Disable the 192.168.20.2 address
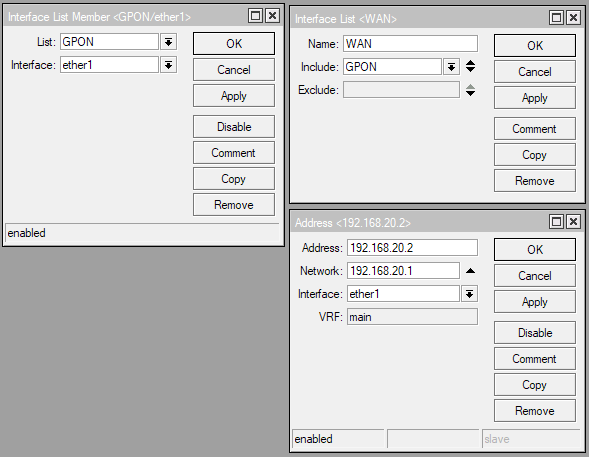Image resolution: width=589 pixels, height=457 pixels. pyautogui.click(x=535, y=332)
